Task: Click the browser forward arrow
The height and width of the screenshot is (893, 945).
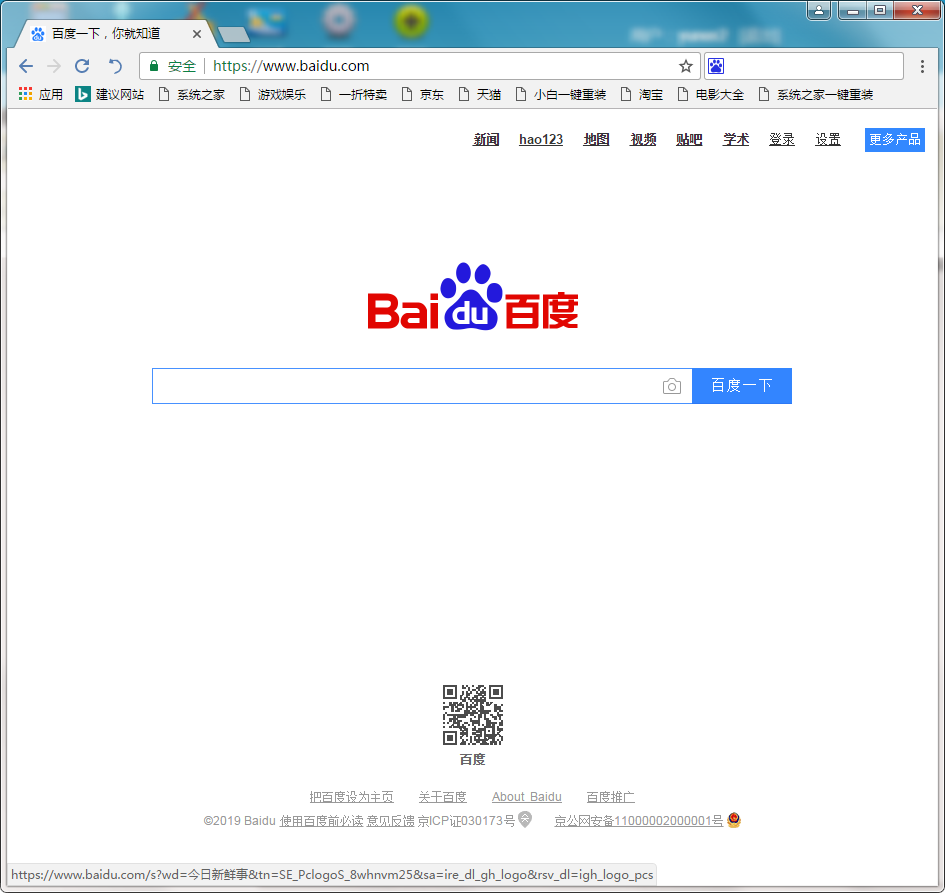Action: coord(54,66)
